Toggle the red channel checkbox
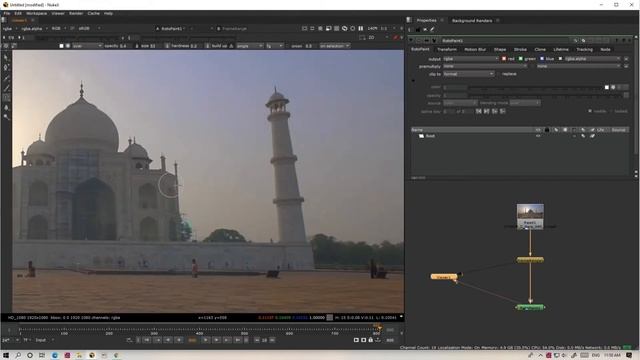 (504, 59)
